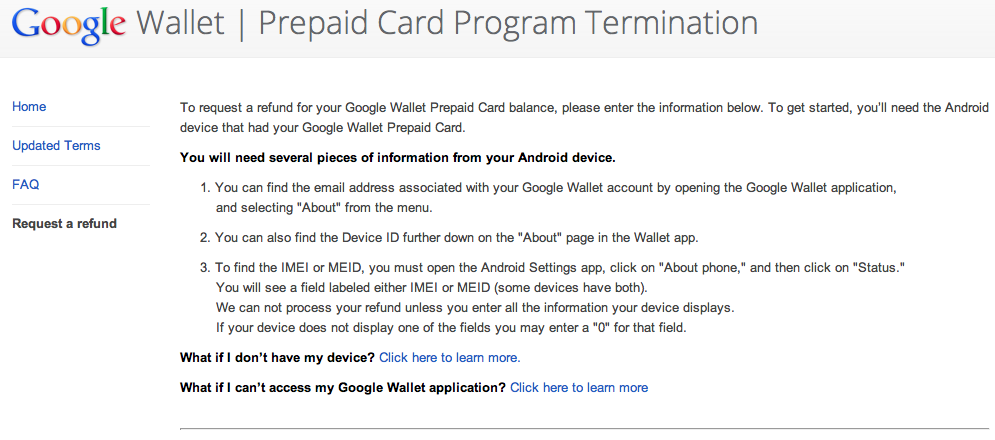Viewport: 995px width, 440px height.
Task: Go to the Updated Terms page
Action: (x=56, y=146)
